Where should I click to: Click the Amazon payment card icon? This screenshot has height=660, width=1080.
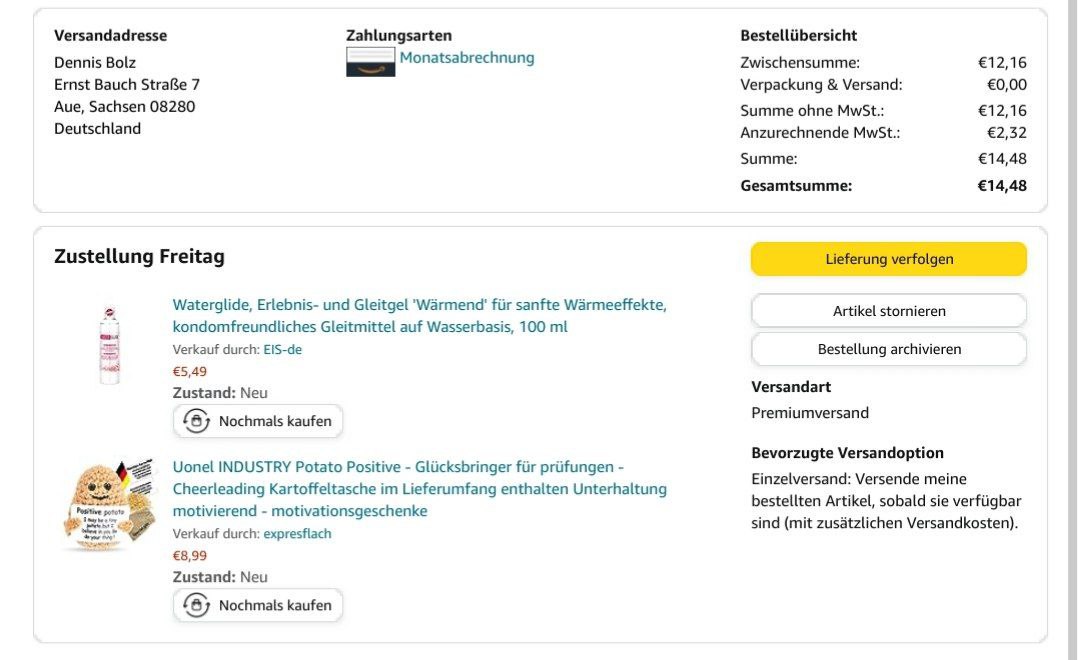370,62
